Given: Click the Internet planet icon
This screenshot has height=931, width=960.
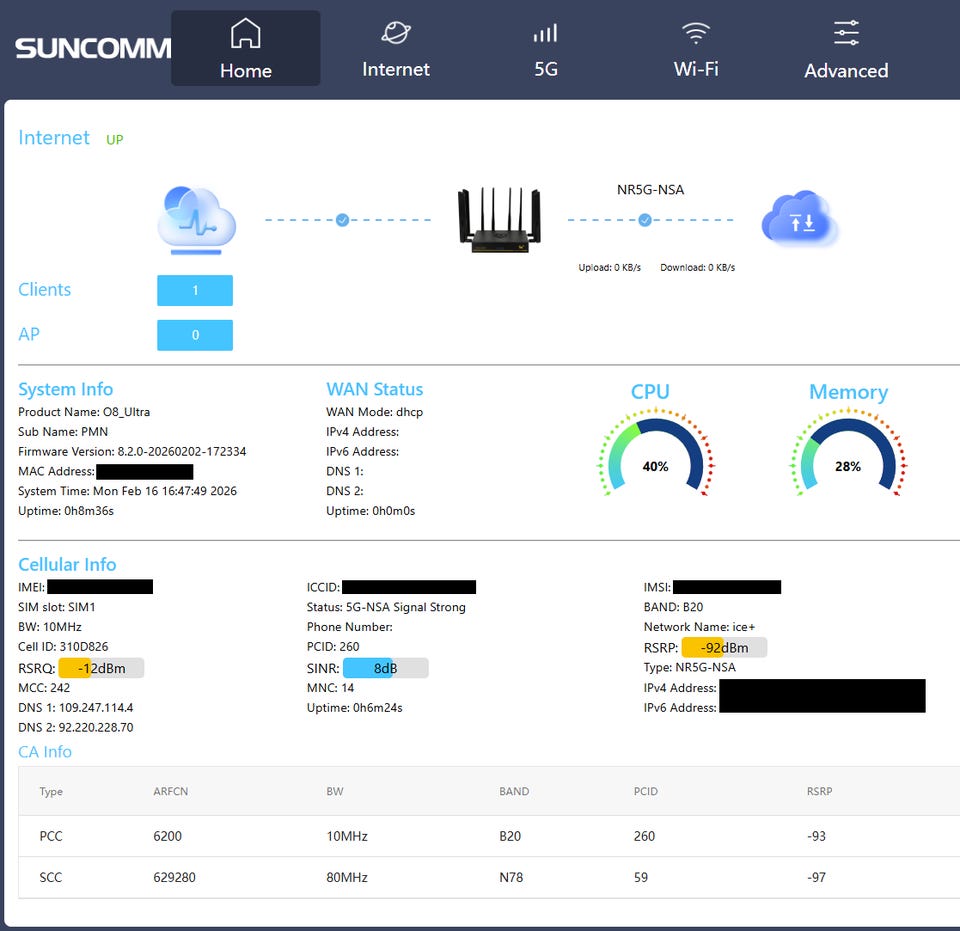Looking at the screenshot, I should (396, 33).
